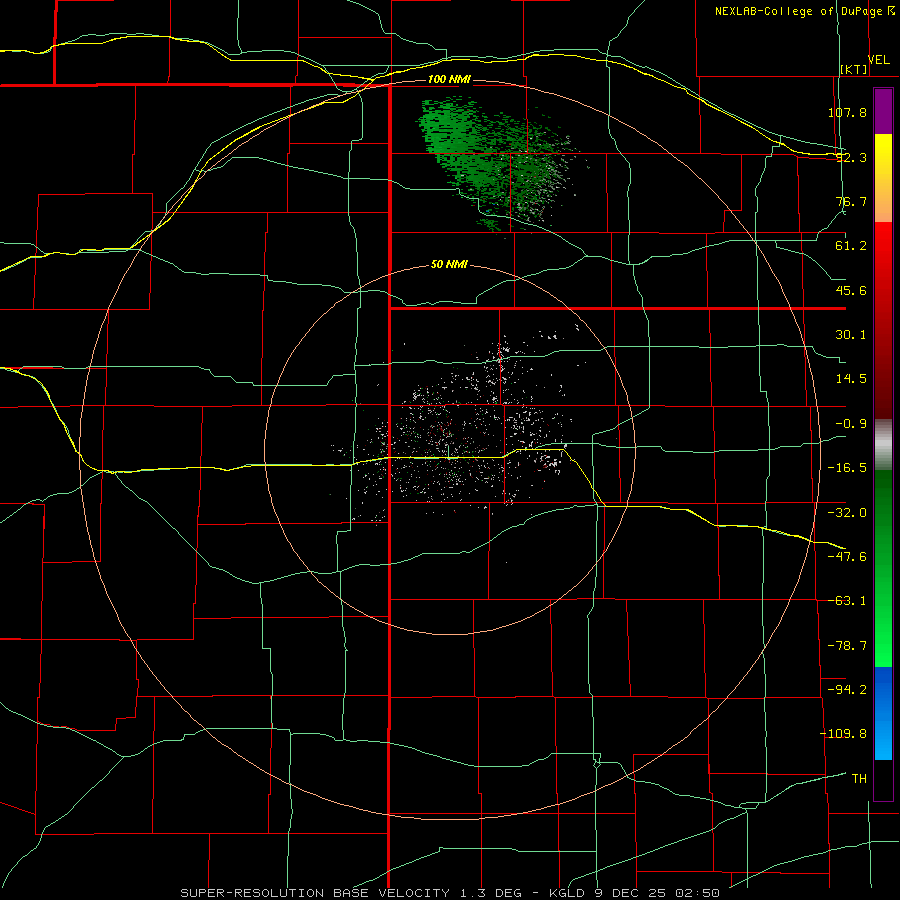Click the bright green segment of color bar
This screenshot has height=900, width=900.
pos(883,568)
